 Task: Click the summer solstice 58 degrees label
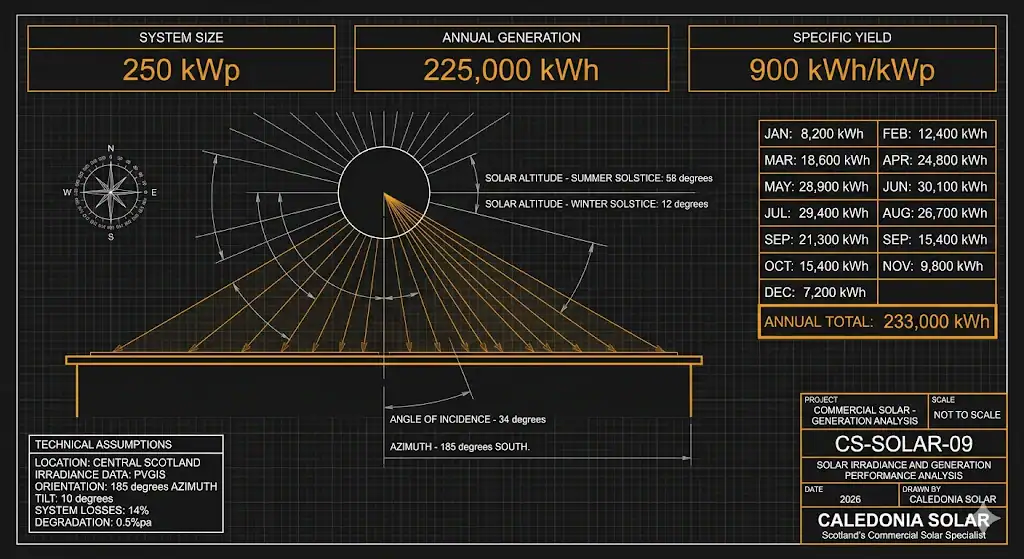(599, 178)
